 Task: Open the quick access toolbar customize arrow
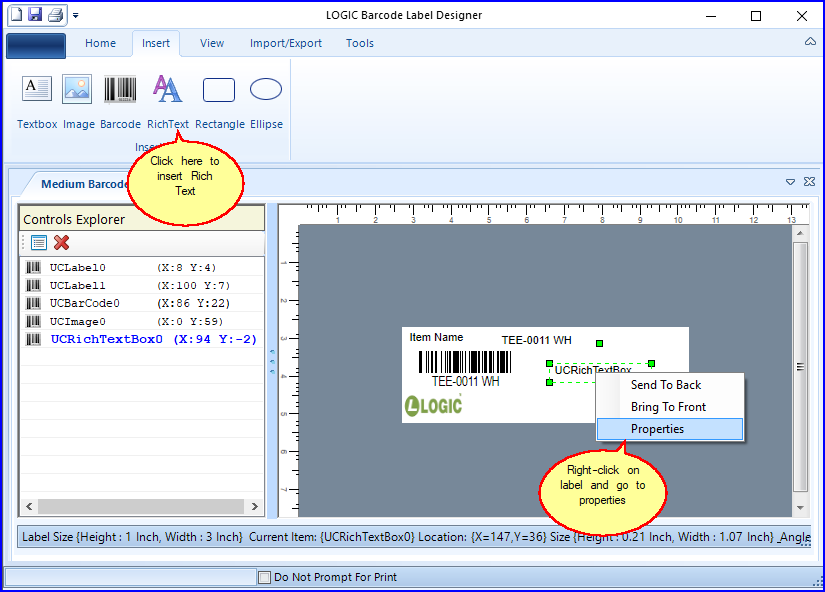[76, 15]
